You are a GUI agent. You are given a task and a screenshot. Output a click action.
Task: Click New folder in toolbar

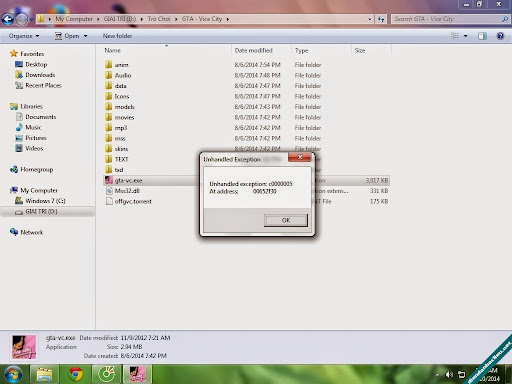pos(117,36)
